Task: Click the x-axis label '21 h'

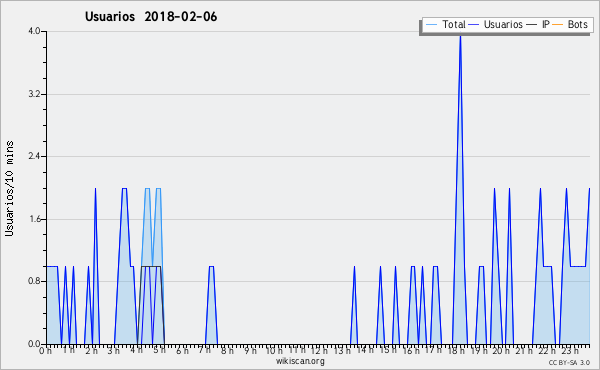Action: point(523,350)
